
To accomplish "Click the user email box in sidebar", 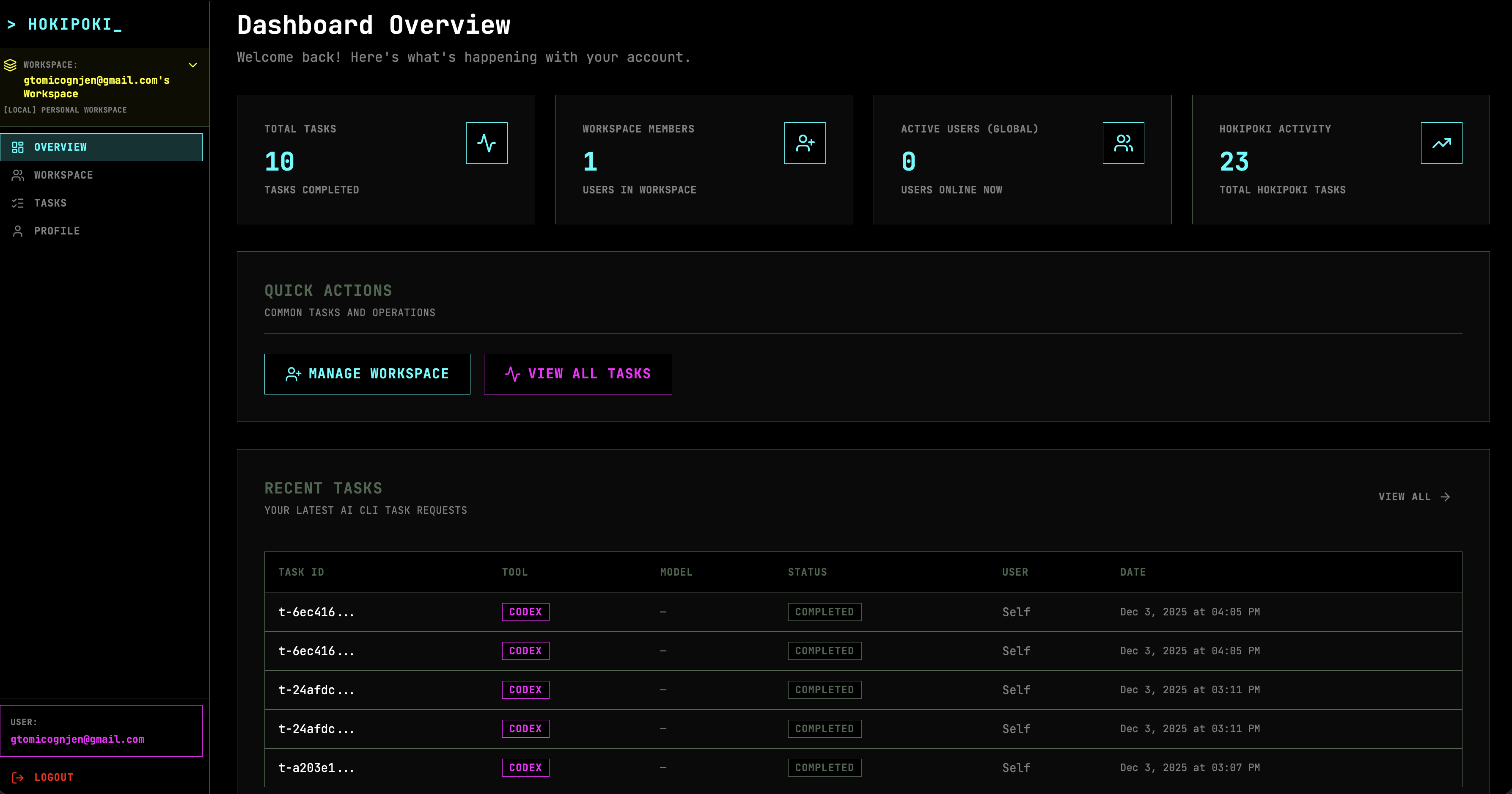I will 101,731.
